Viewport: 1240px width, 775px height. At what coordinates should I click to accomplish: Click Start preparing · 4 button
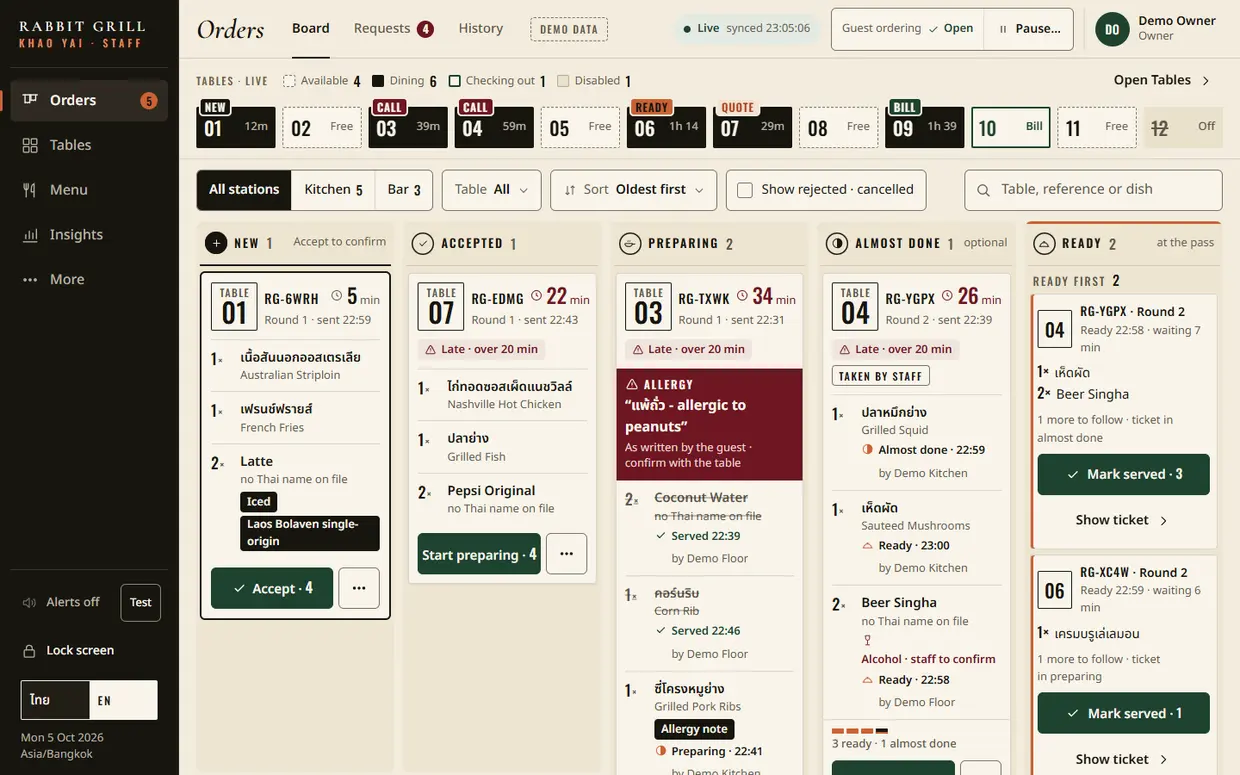(x=479, y=554)
